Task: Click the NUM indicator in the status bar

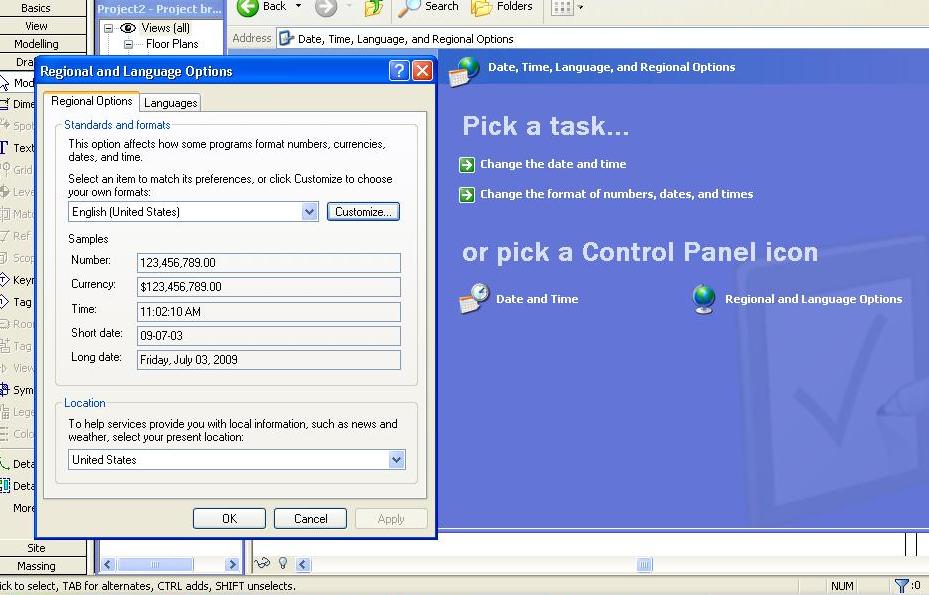Action: [842, 586]
